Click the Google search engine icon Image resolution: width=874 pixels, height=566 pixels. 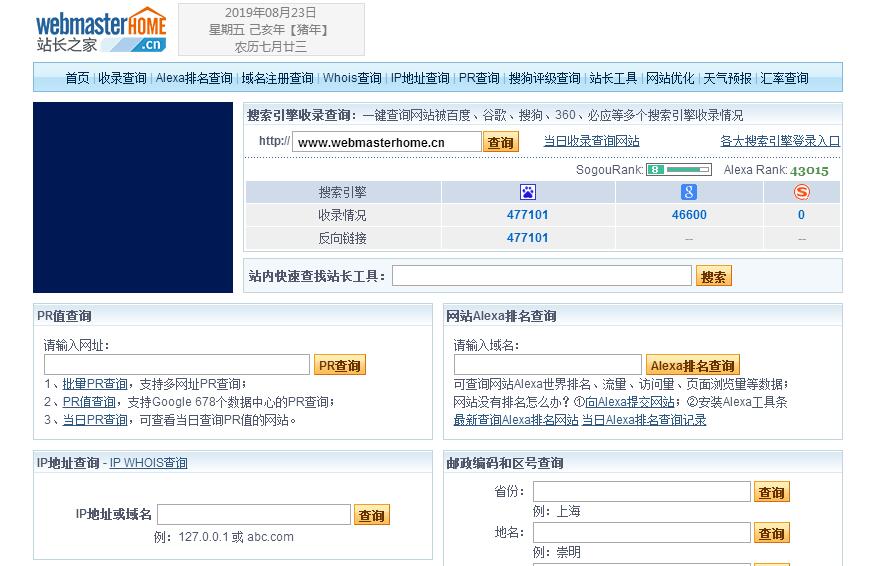[x=689, y=192]
